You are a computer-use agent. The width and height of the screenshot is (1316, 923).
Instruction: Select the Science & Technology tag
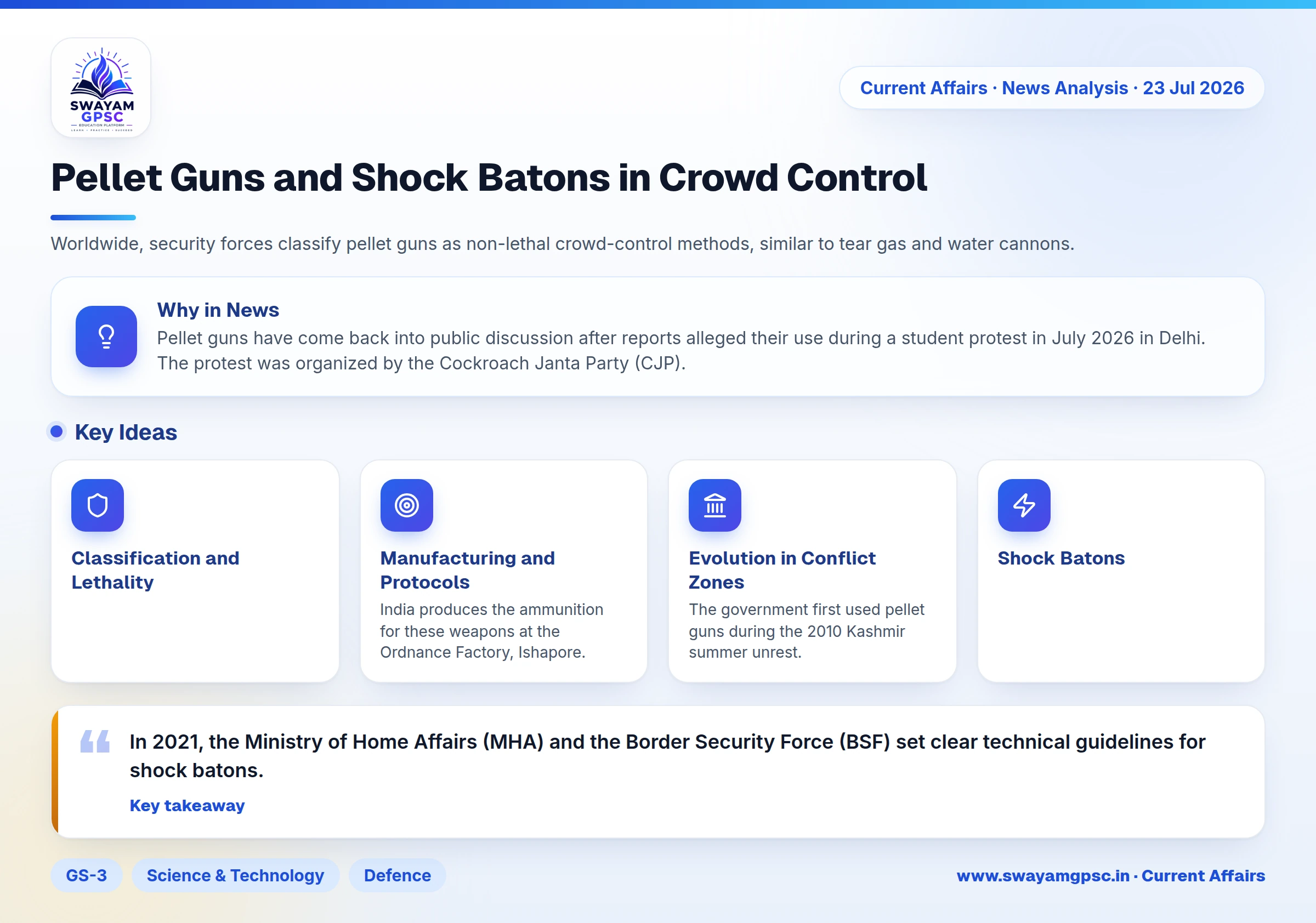(236, 875)
